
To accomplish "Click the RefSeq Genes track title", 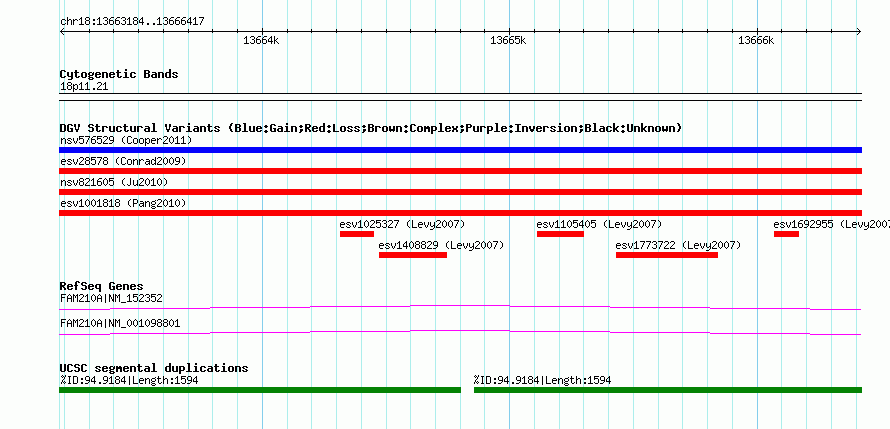I will pos(102,286).
